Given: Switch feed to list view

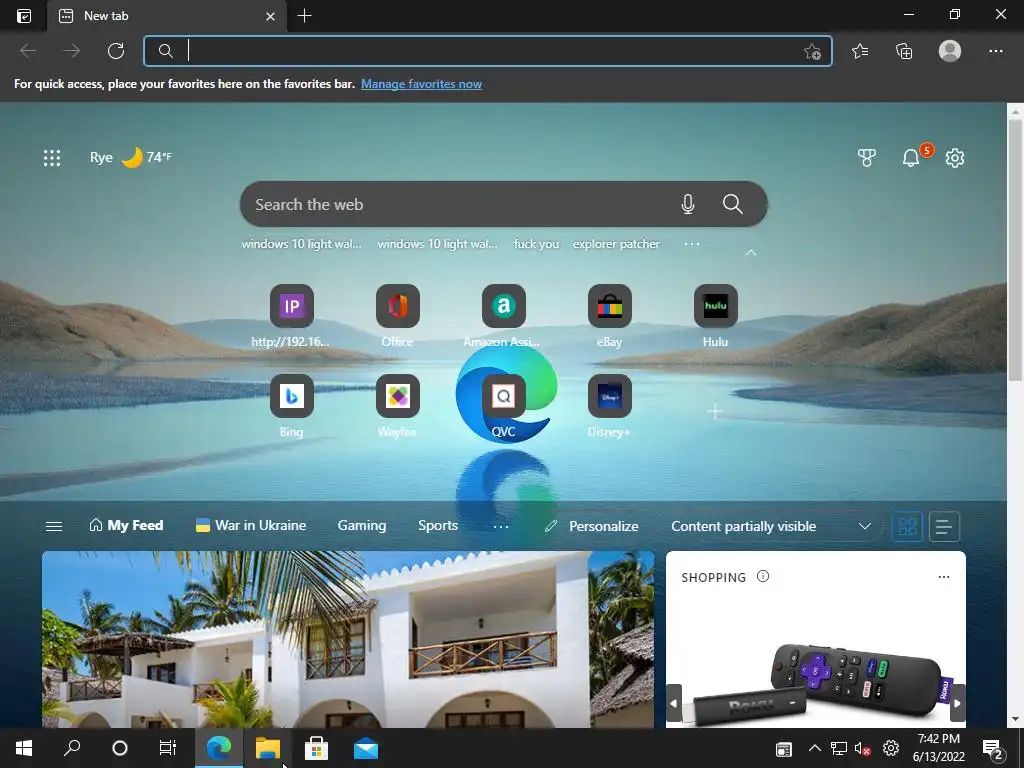Looking at the screenshot, I should 944,526.
